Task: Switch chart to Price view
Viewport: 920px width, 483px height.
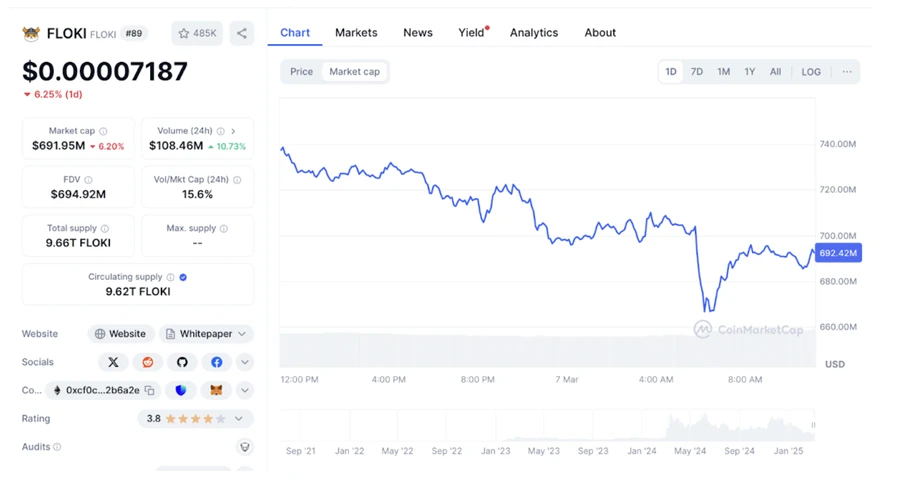Action: tap(301, 72)
